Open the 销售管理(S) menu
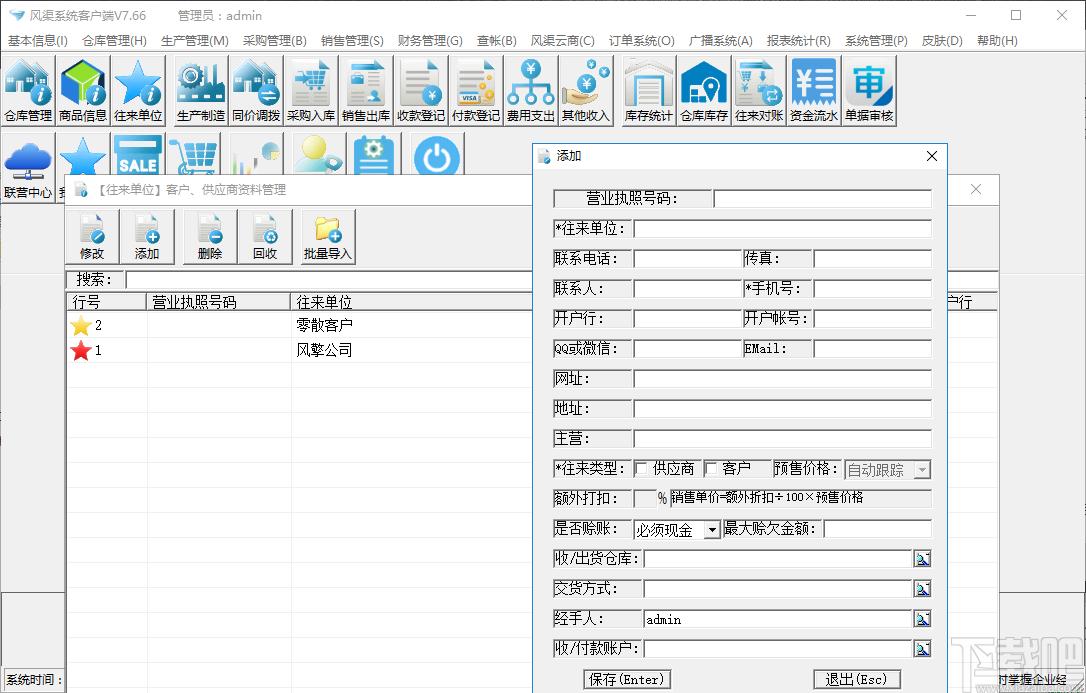The height and width of the screenshot is (693, 1086). tap(353, 41)
